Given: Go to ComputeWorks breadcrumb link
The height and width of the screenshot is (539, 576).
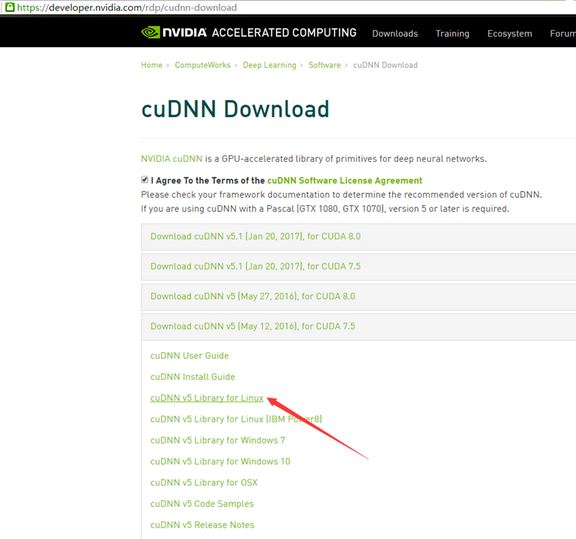Looking at the screenshot, I should point(202,65).
